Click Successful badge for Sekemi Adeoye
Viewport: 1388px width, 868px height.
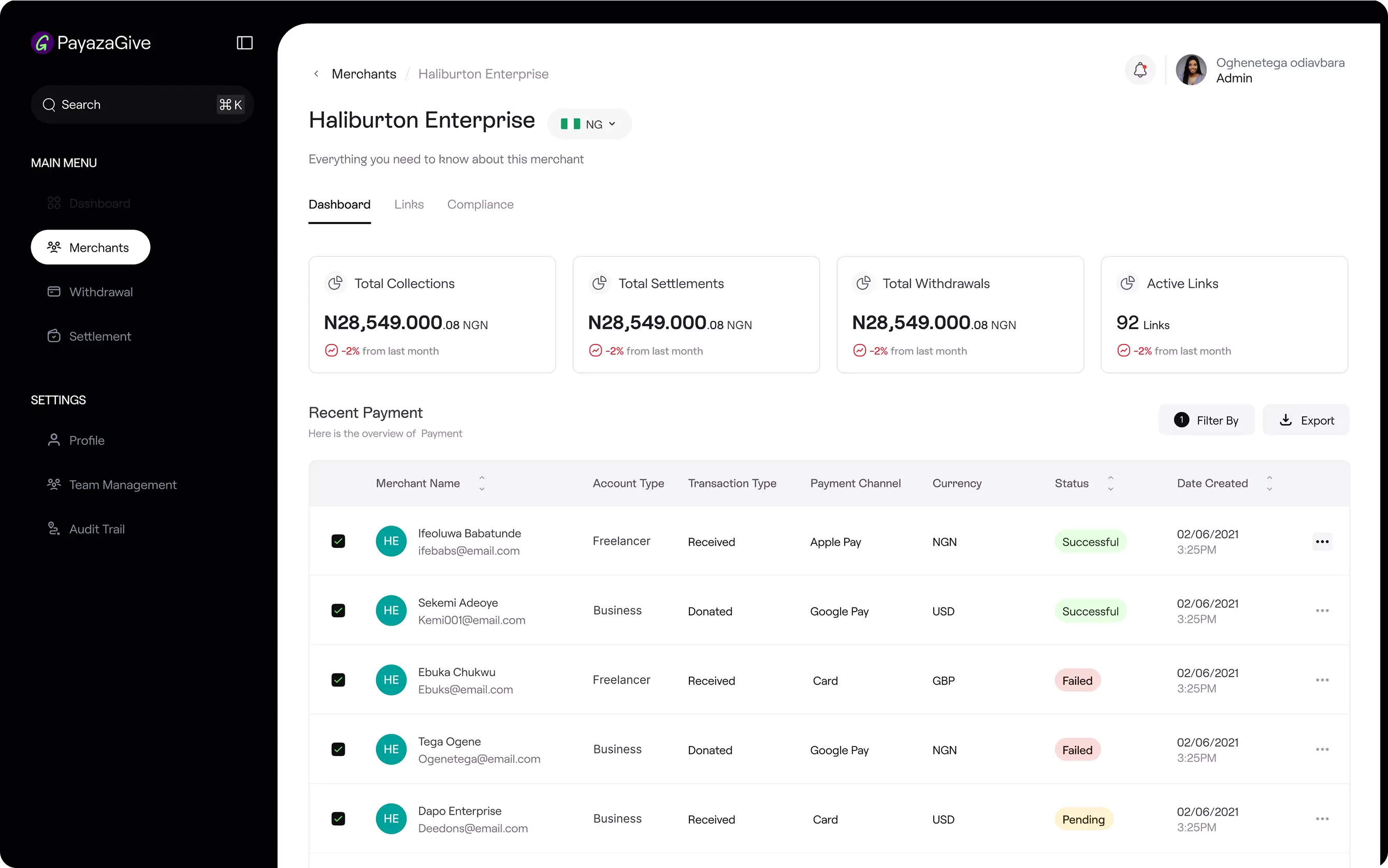pos(1091,612)
